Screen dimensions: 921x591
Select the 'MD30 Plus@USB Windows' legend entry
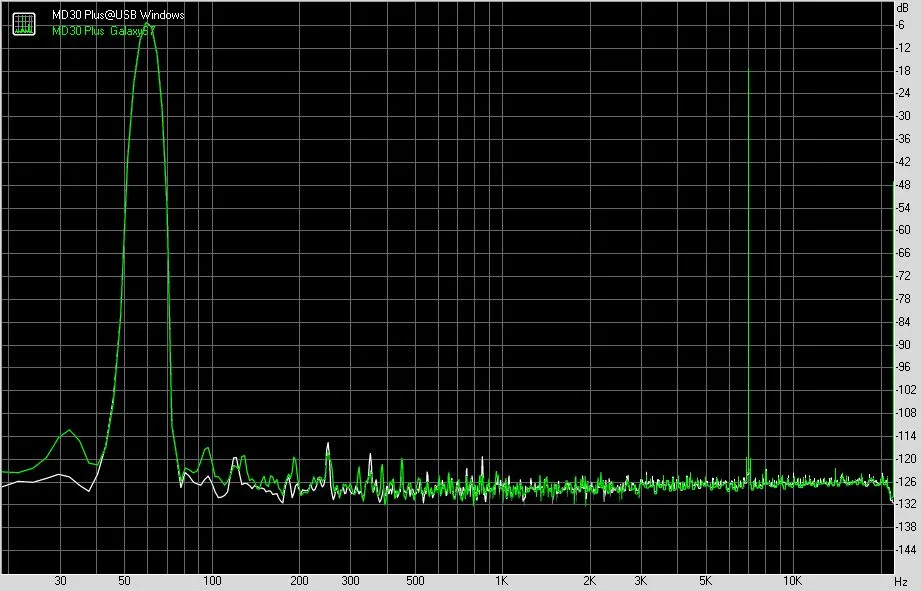118,15
